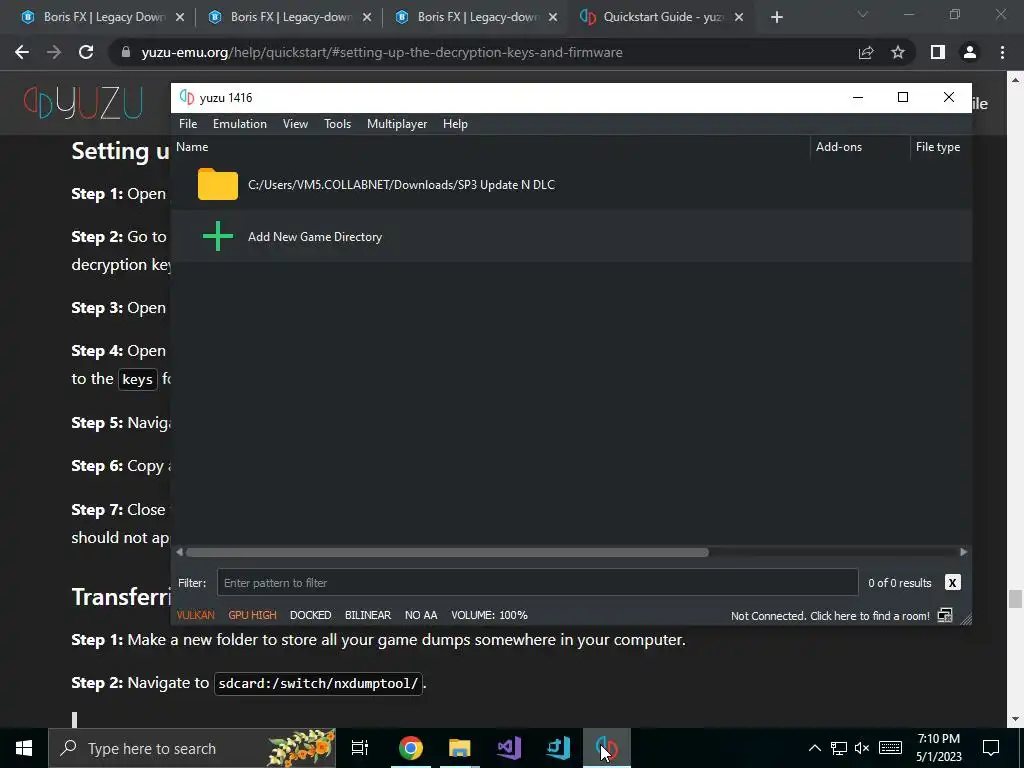Switch to first Boris FX Legacy Downloads tab

click(104, 17)
